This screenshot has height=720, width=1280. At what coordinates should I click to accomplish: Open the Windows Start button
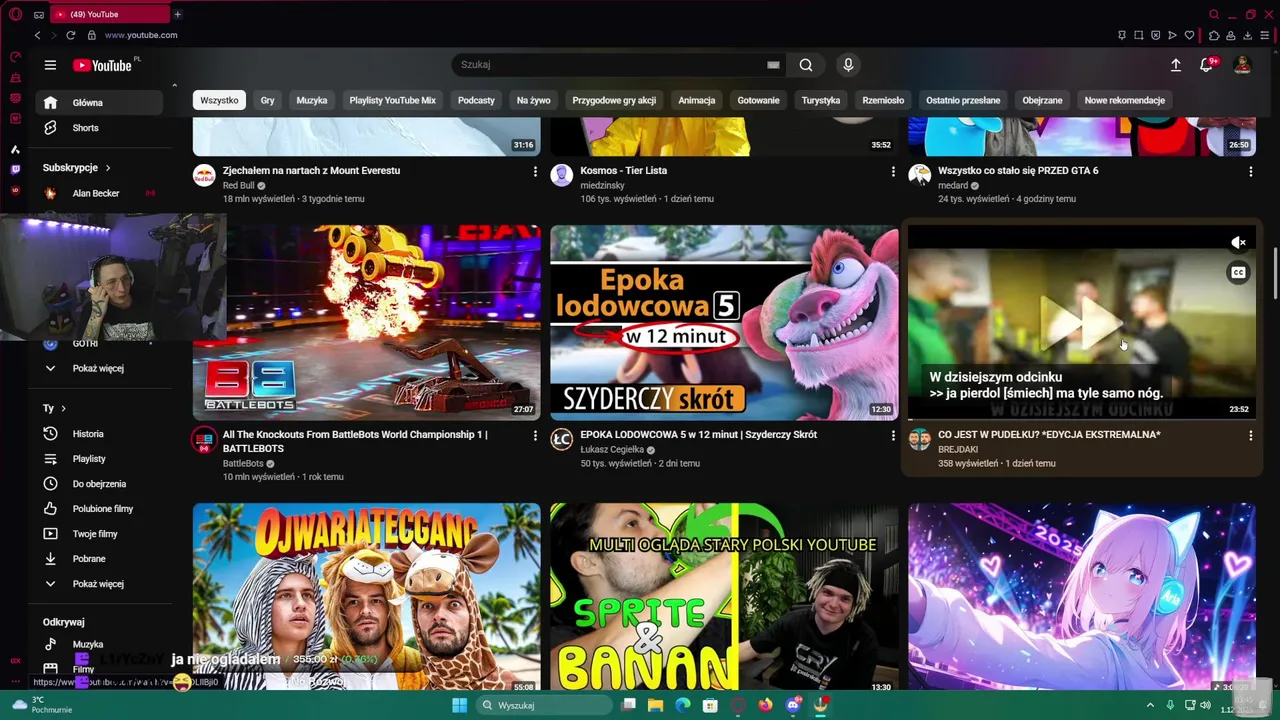(x=459, y=705)
